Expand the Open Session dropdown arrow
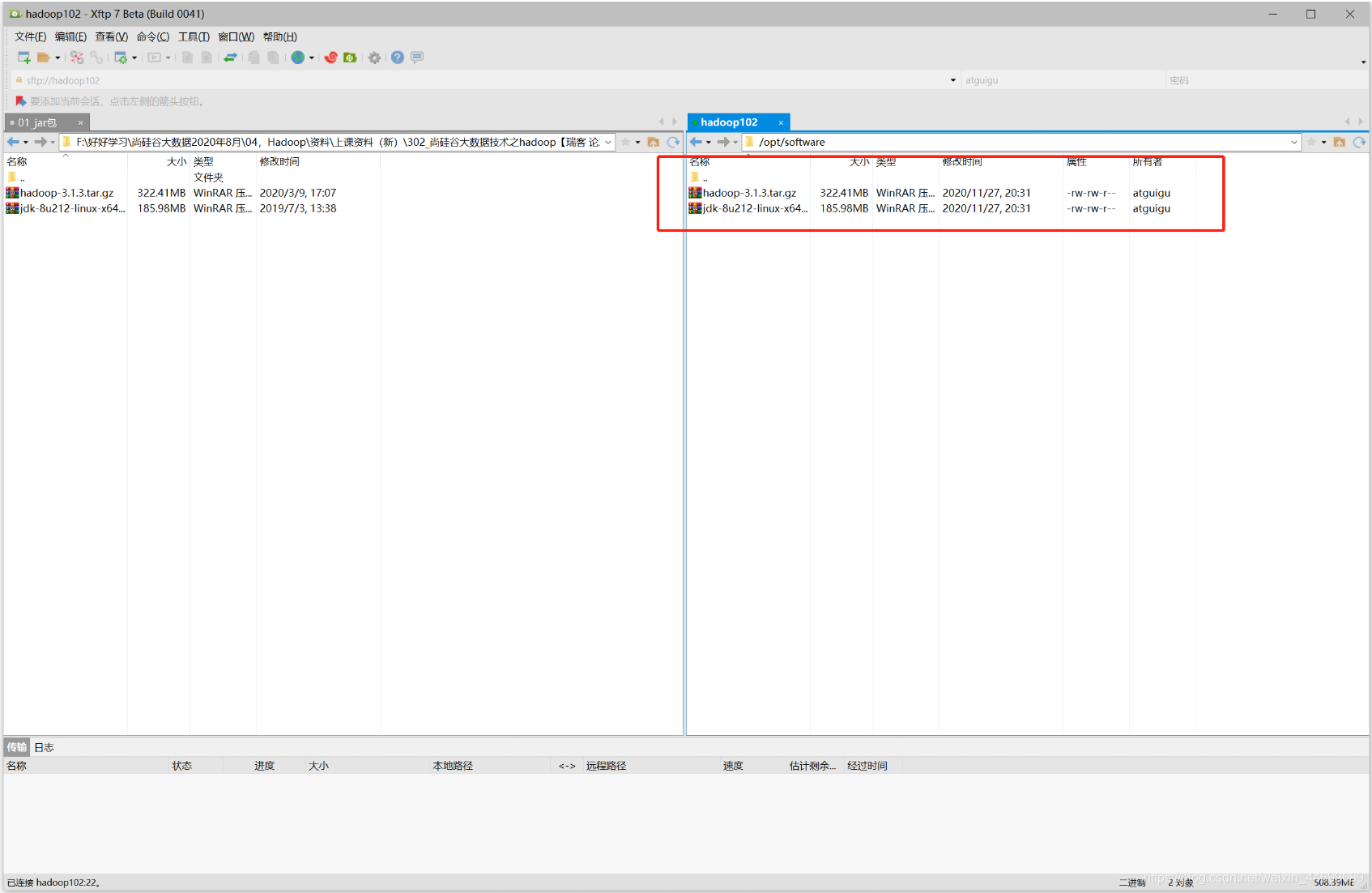The height and width of the screenshot is (893, 1372). pos(58,58)
